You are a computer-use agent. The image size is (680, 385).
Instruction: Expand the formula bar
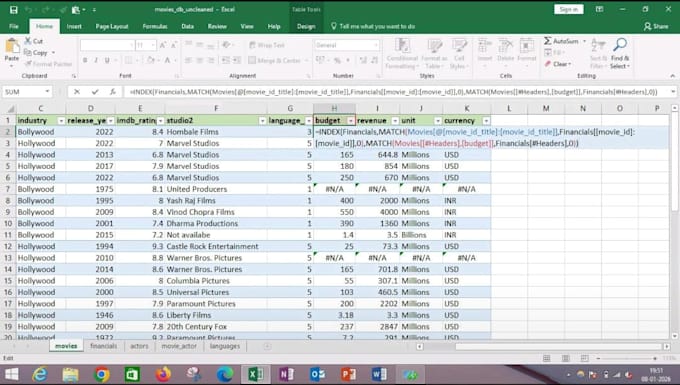click(673, 91)
